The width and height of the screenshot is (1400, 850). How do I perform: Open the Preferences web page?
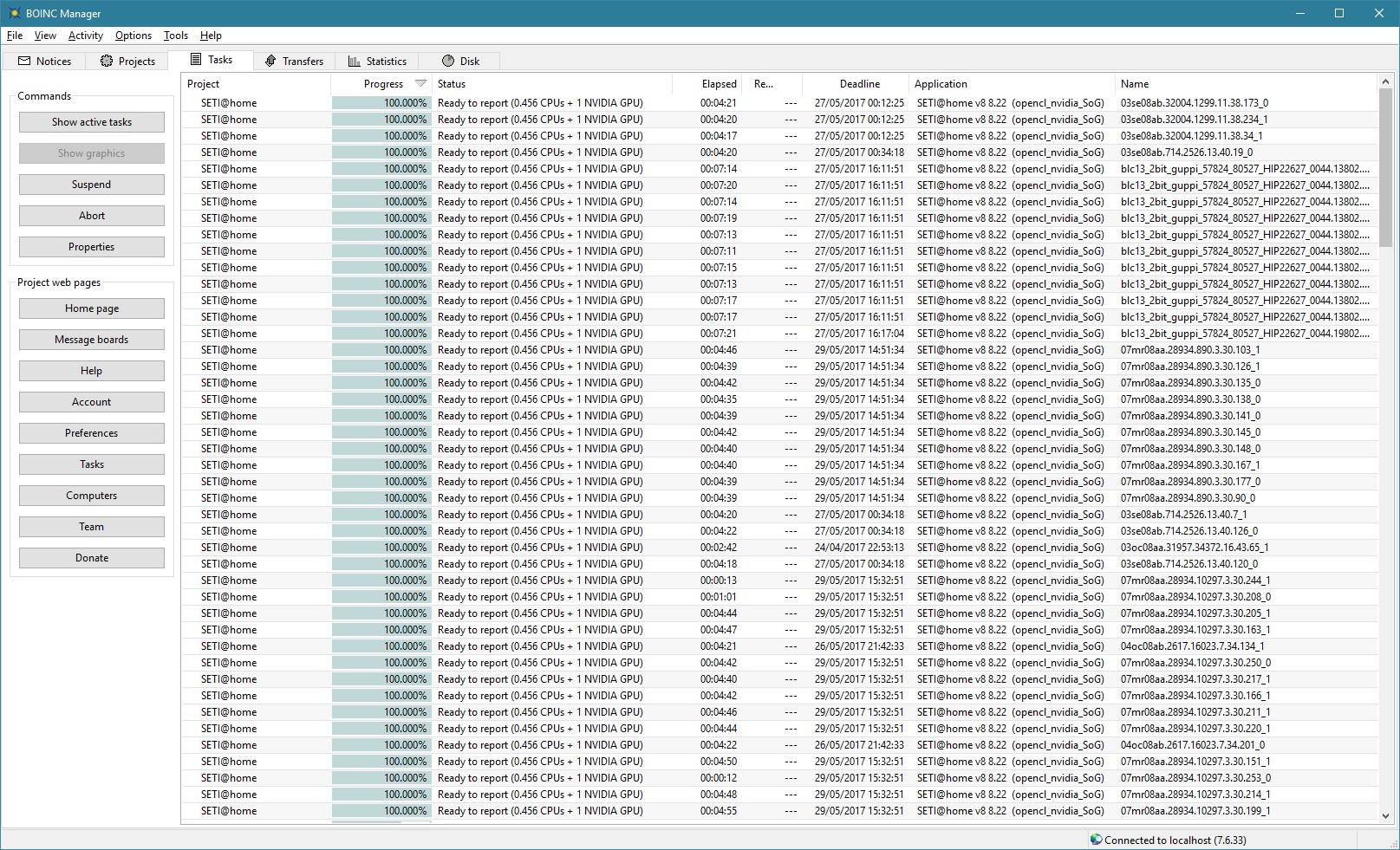click(x=92, y=433)
